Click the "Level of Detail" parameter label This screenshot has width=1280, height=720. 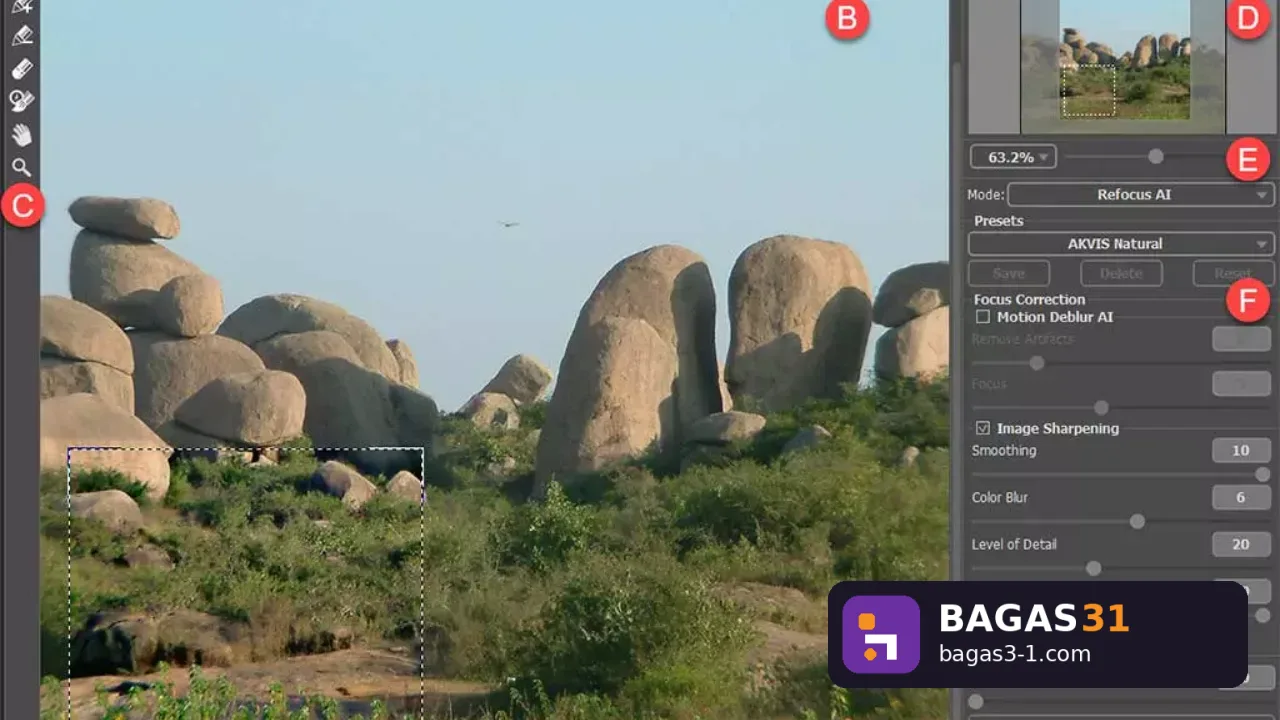pyautogui.click(x=1014, y=544)
